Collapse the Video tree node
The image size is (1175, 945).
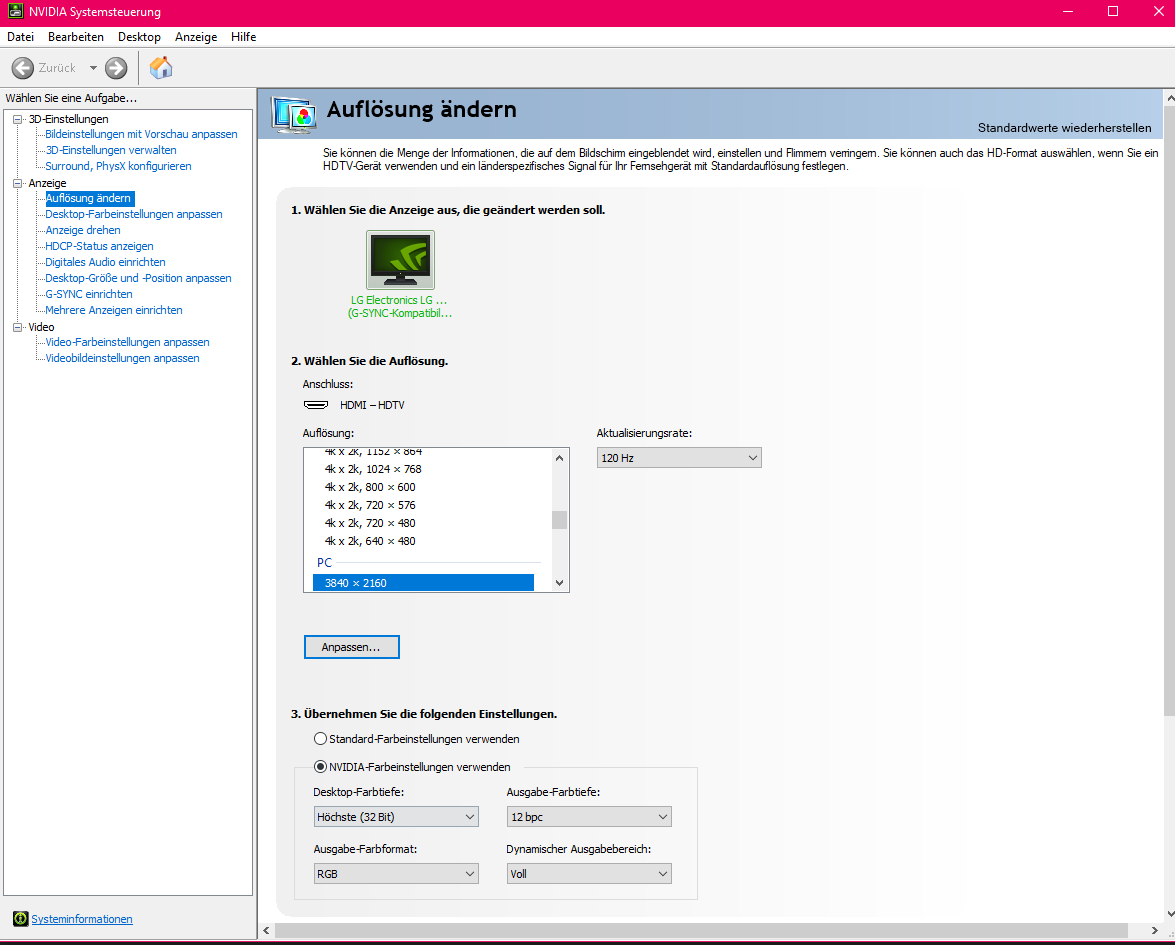tap(18, 327)
